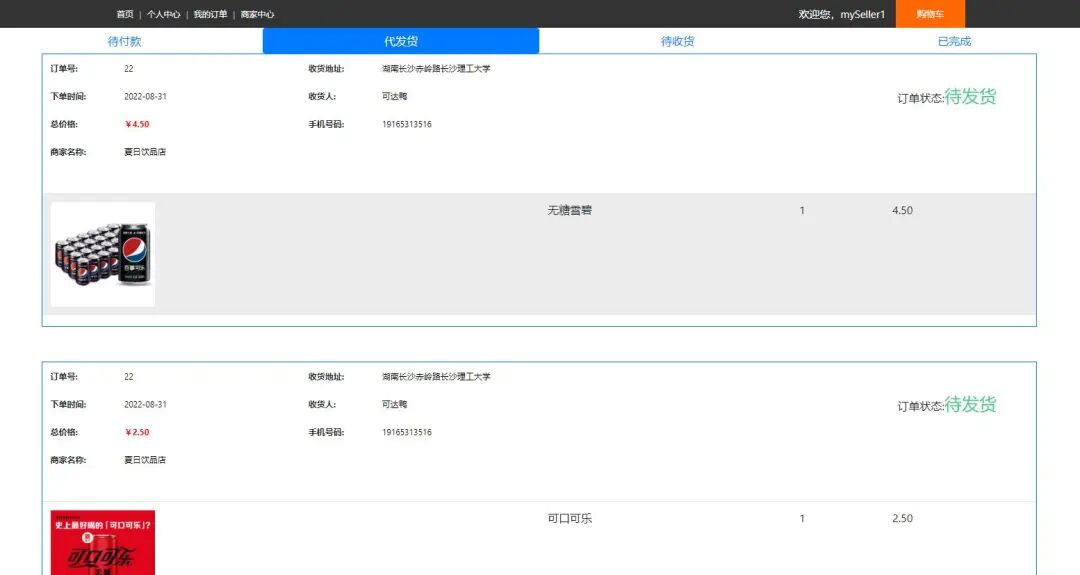The width and height of the screenshot is (1080, 575).
Task: Click the ¥4.50 order's order number 22
Action: coord(129,68)
